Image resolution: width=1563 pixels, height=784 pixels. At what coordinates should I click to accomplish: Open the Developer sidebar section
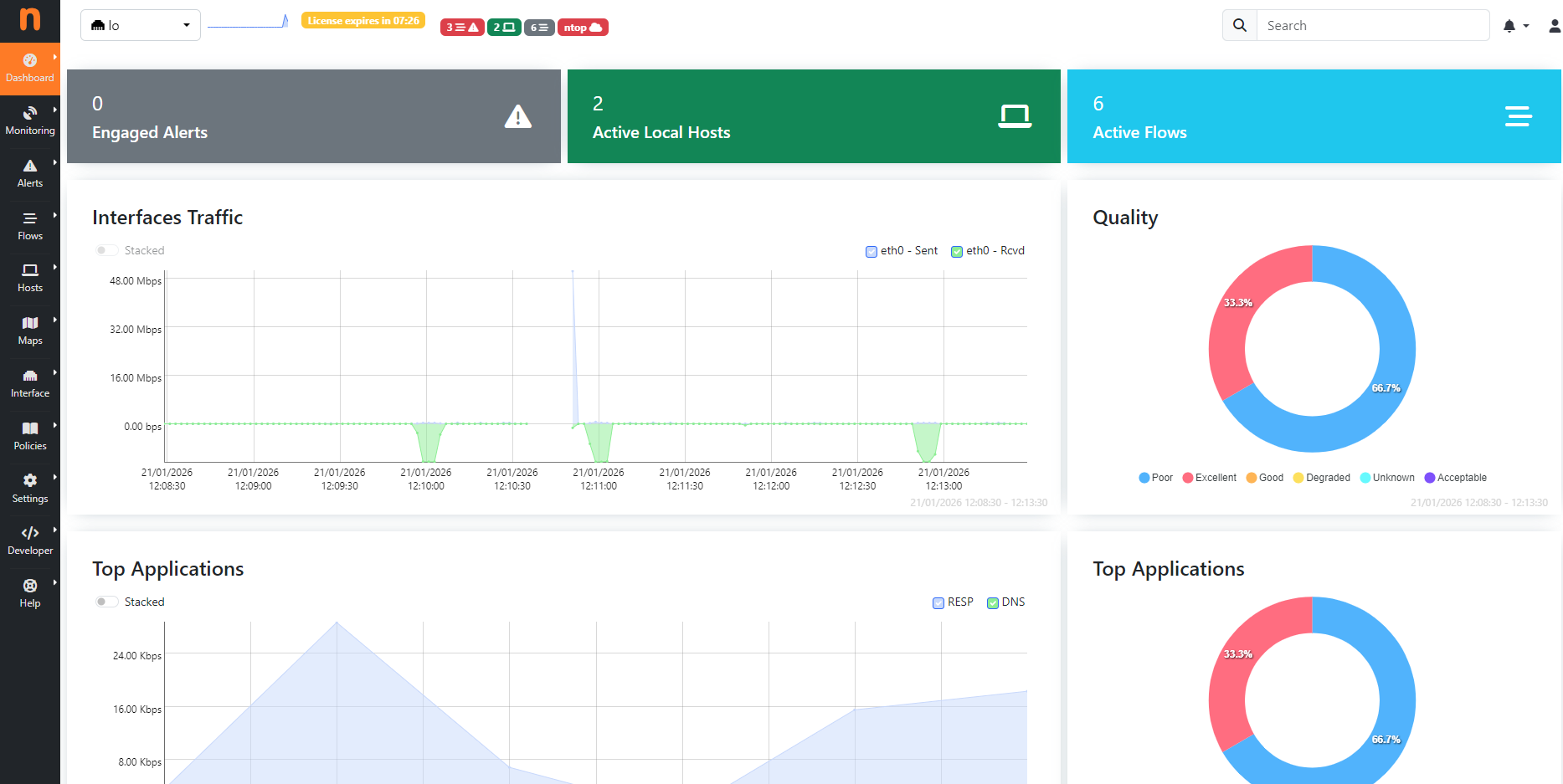30,541
